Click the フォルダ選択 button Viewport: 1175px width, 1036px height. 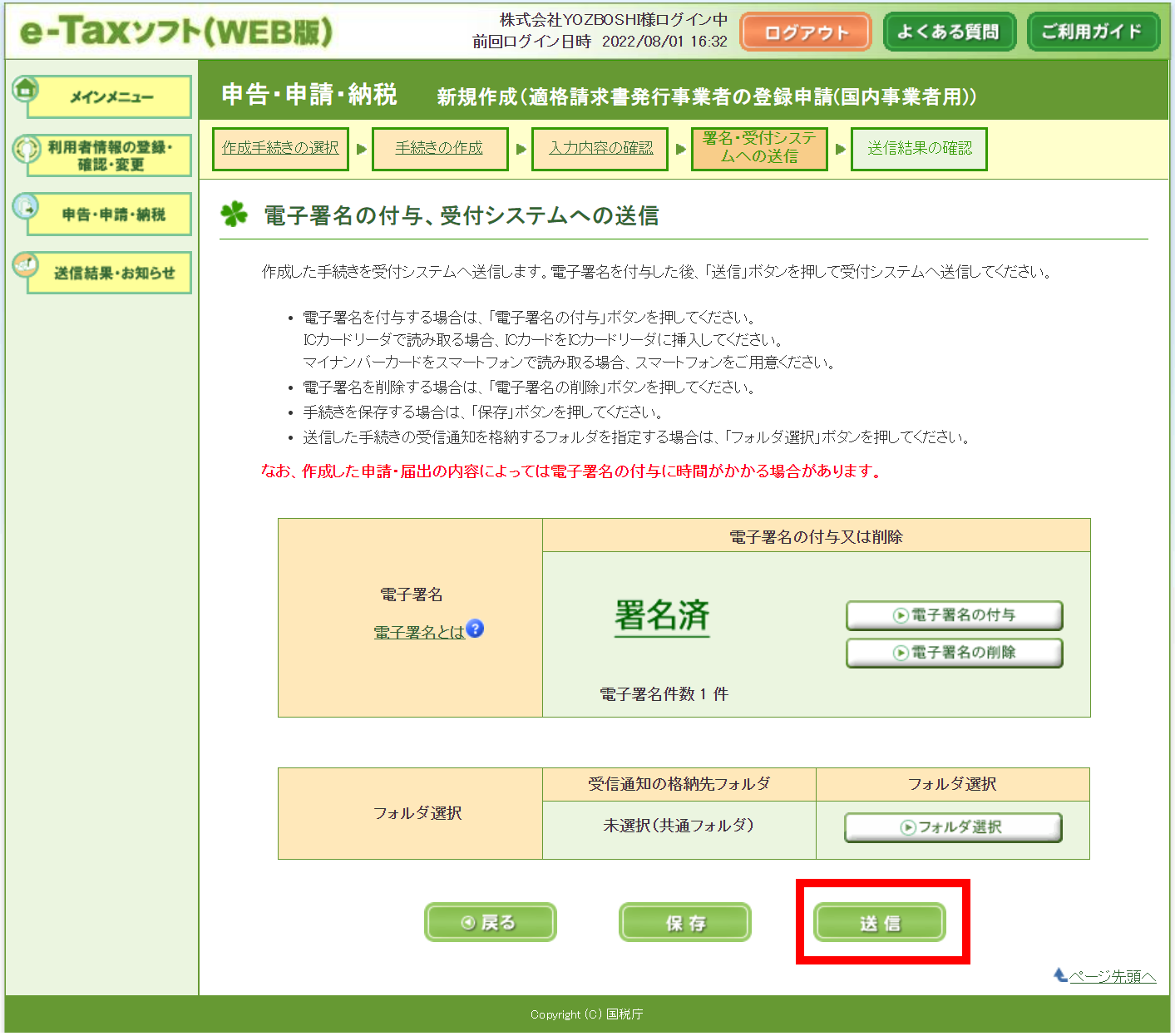pyautogui.click(x=953, y=827)
